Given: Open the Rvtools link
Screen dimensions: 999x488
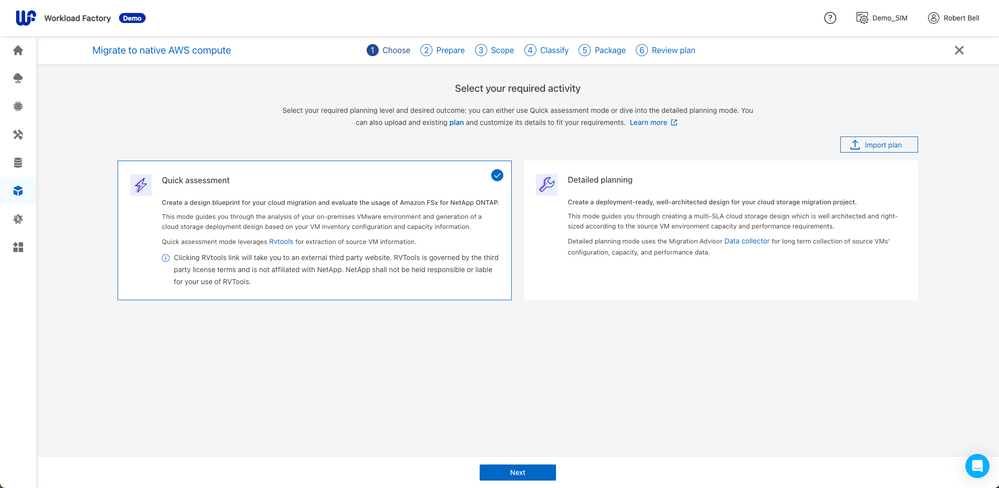Looking at the screenshot, I should (x=281, y=241).
